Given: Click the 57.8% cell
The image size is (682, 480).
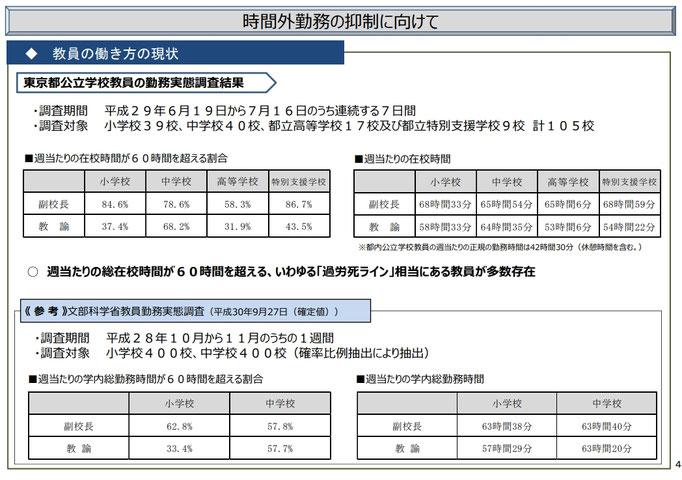Looking at the screenshot, I should 280,426.
